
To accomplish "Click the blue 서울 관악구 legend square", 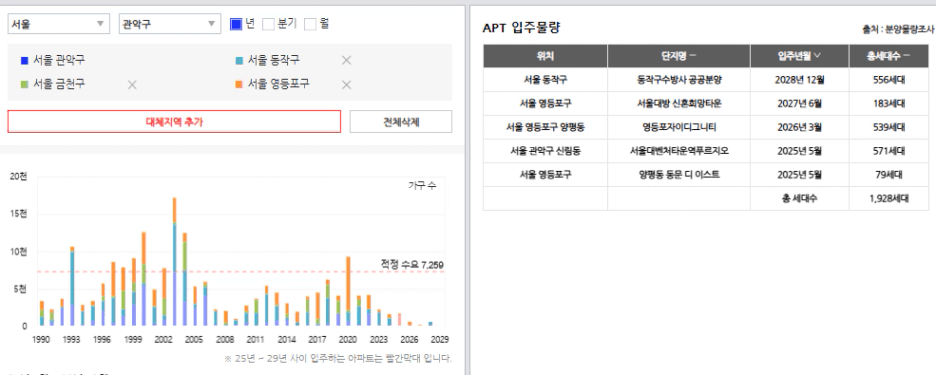I will [24, 60].
